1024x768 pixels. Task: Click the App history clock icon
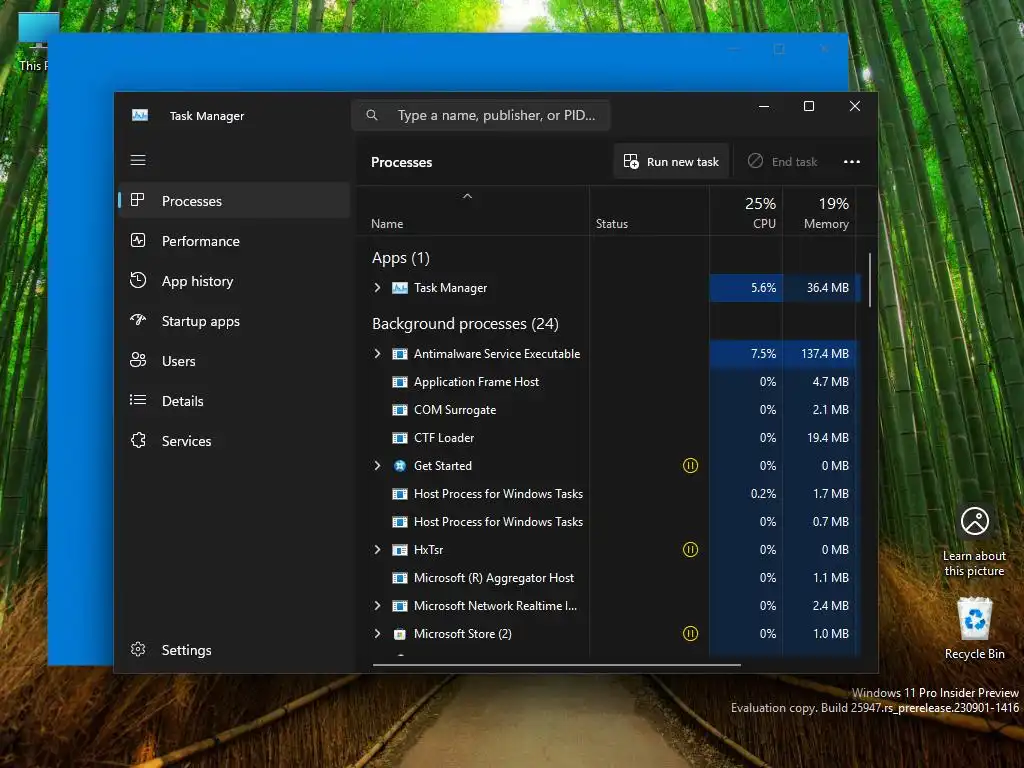(138, 280)
